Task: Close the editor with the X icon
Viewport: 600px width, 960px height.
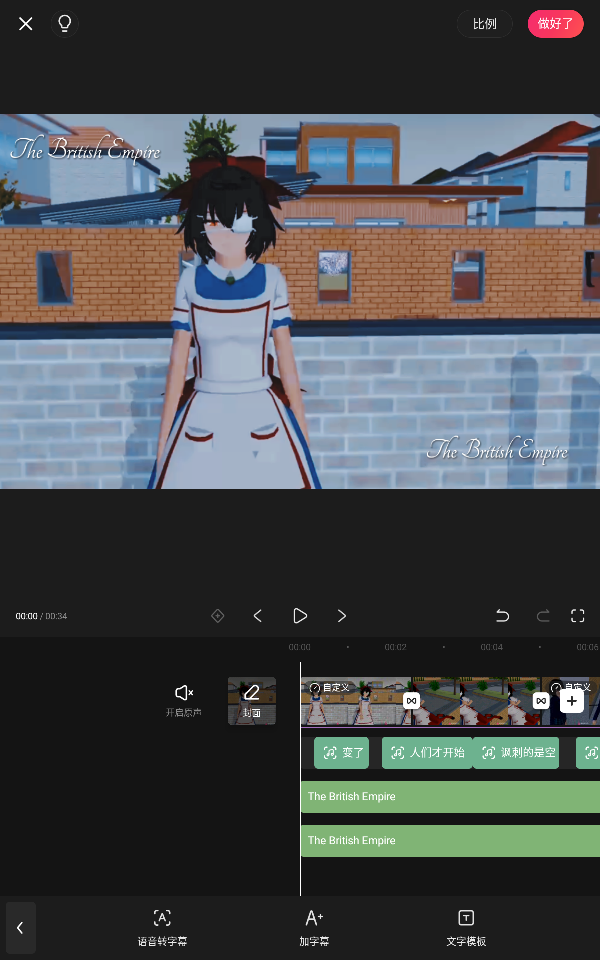Action: pos(26,24)
